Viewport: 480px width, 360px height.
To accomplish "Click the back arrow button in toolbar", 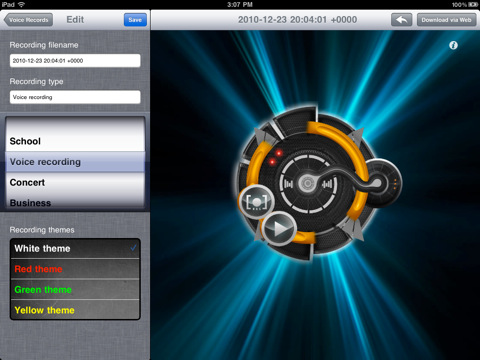I will [401, 20].
